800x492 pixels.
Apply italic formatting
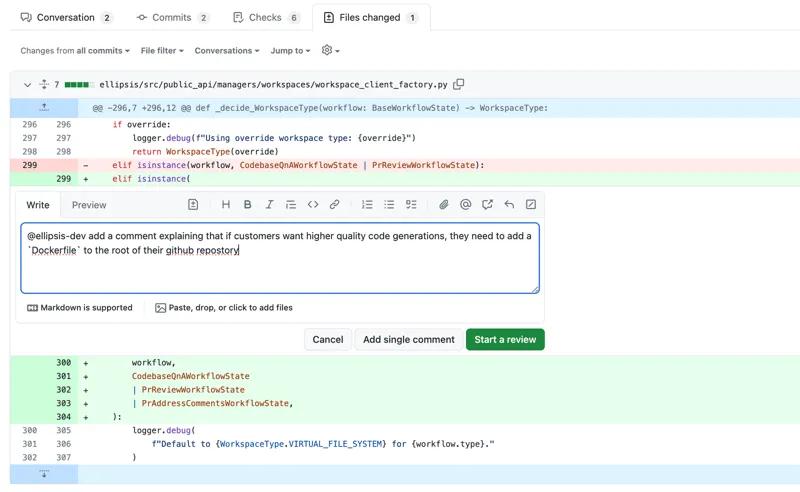pyautogui.click(x=269, y=205)
